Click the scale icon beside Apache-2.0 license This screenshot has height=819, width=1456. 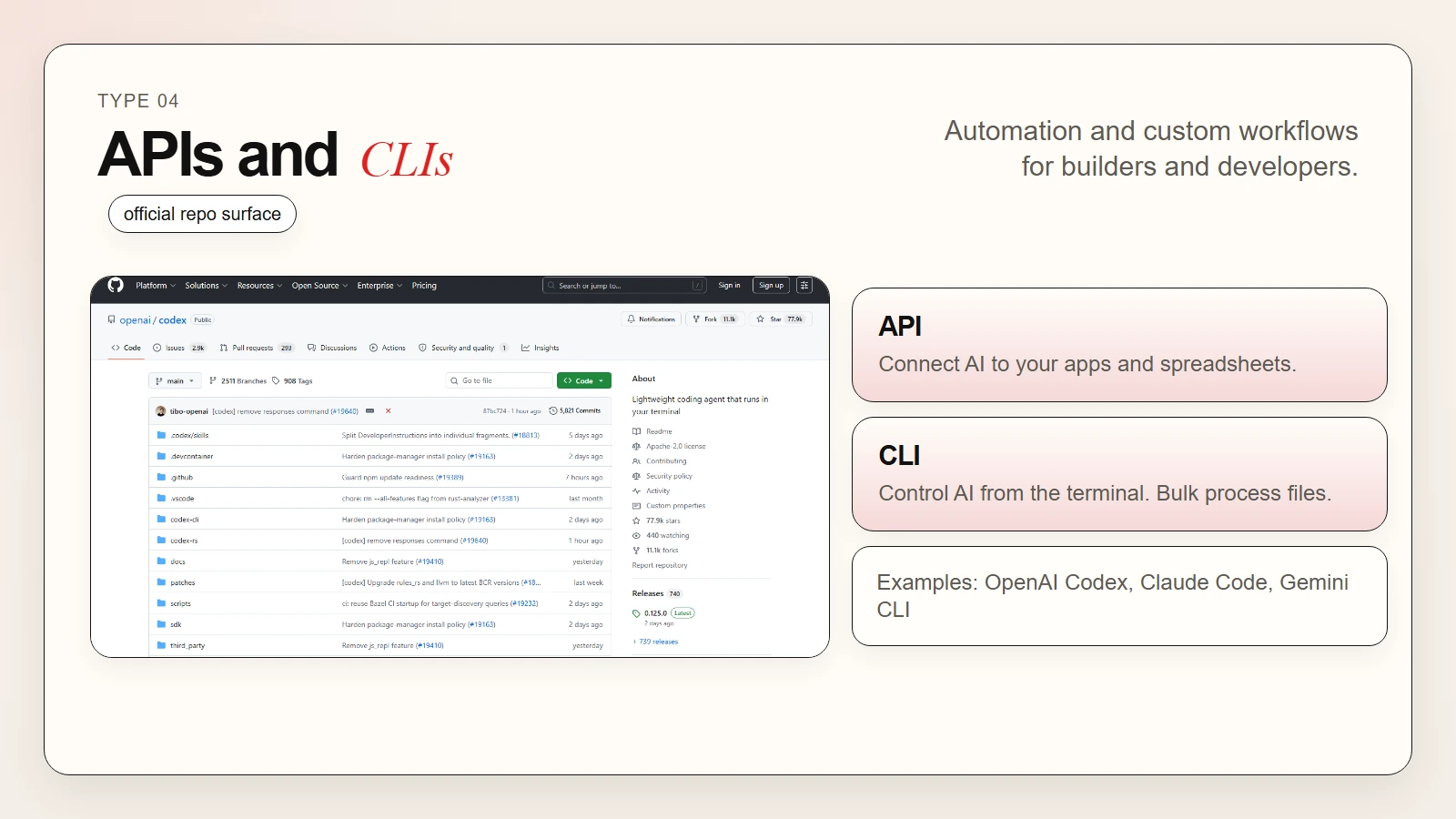[637, 446]
